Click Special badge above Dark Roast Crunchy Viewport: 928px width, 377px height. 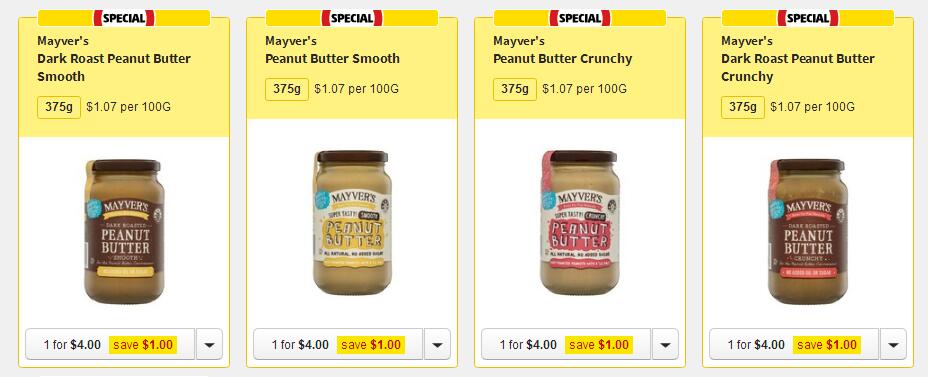808,18
